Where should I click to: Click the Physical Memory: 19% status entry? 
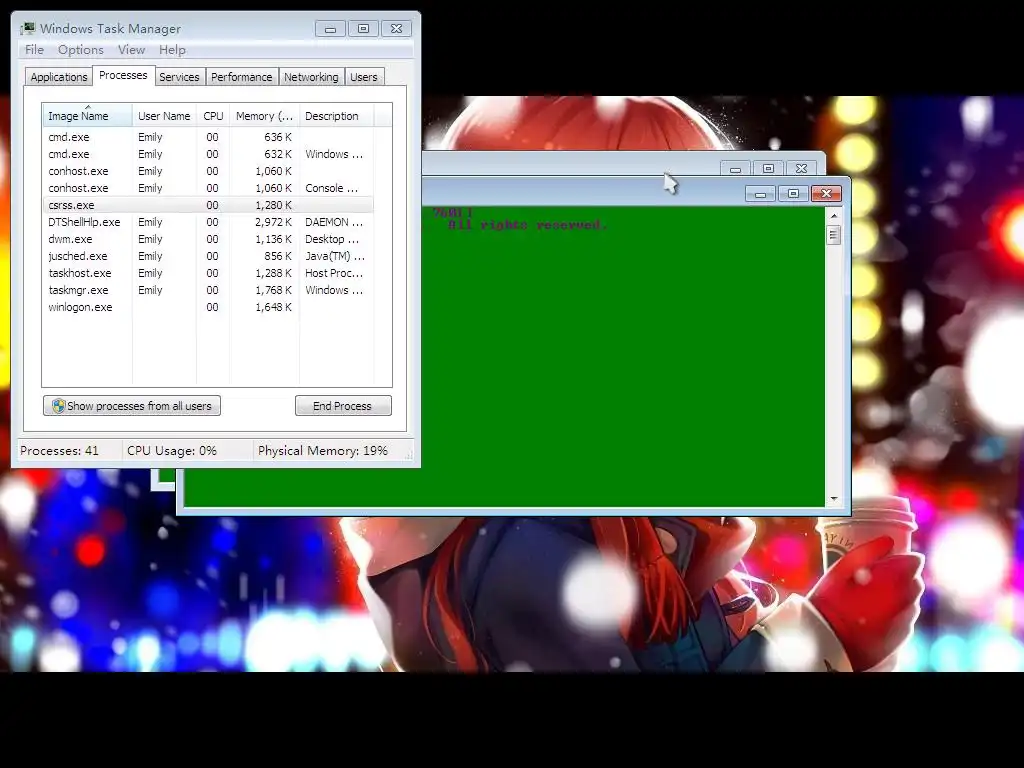pyautogui.click(x=323, y=451)
